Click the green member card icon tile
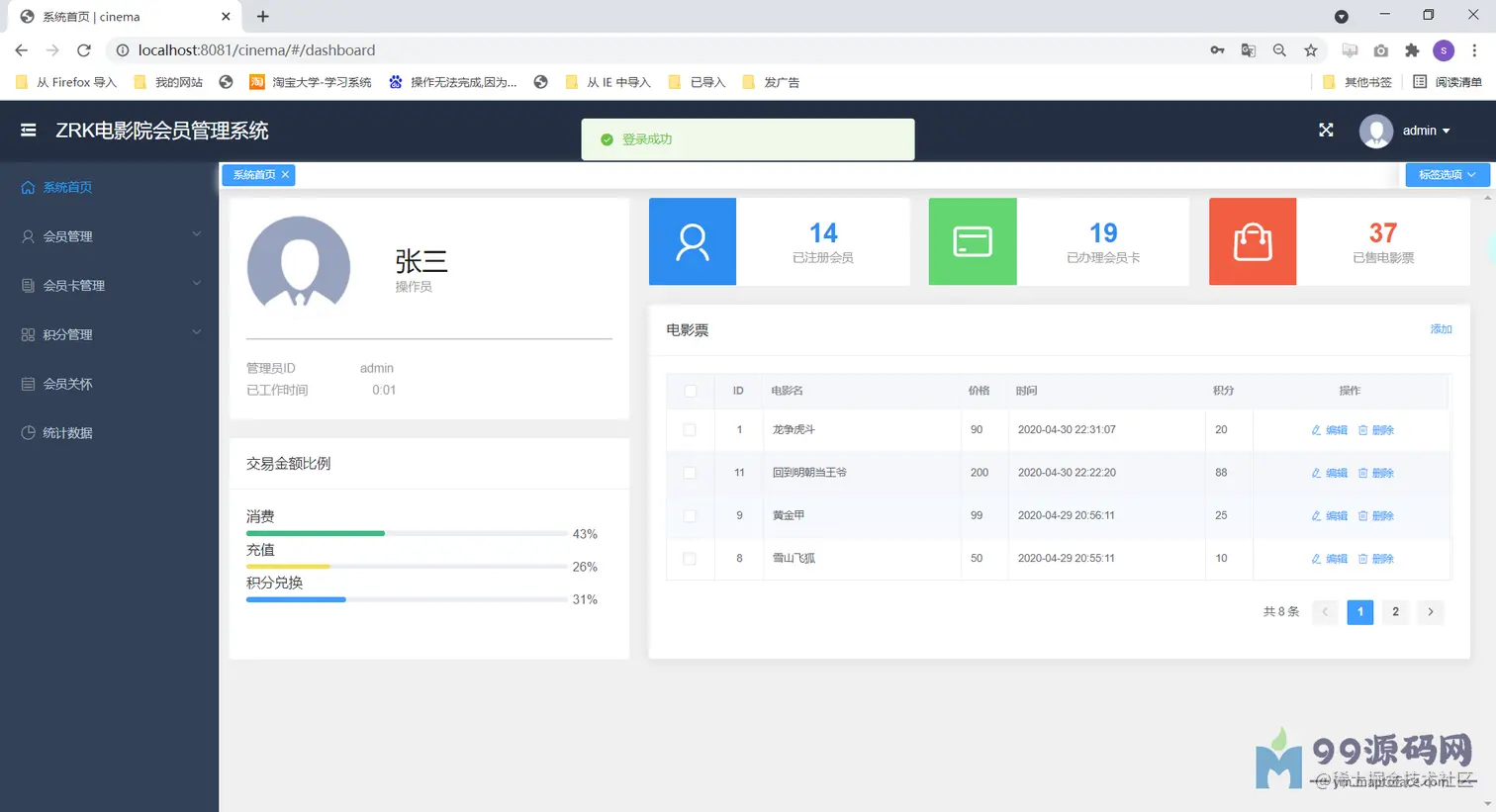The height and width of the screenshot is (812, 1496). point(973,241)
